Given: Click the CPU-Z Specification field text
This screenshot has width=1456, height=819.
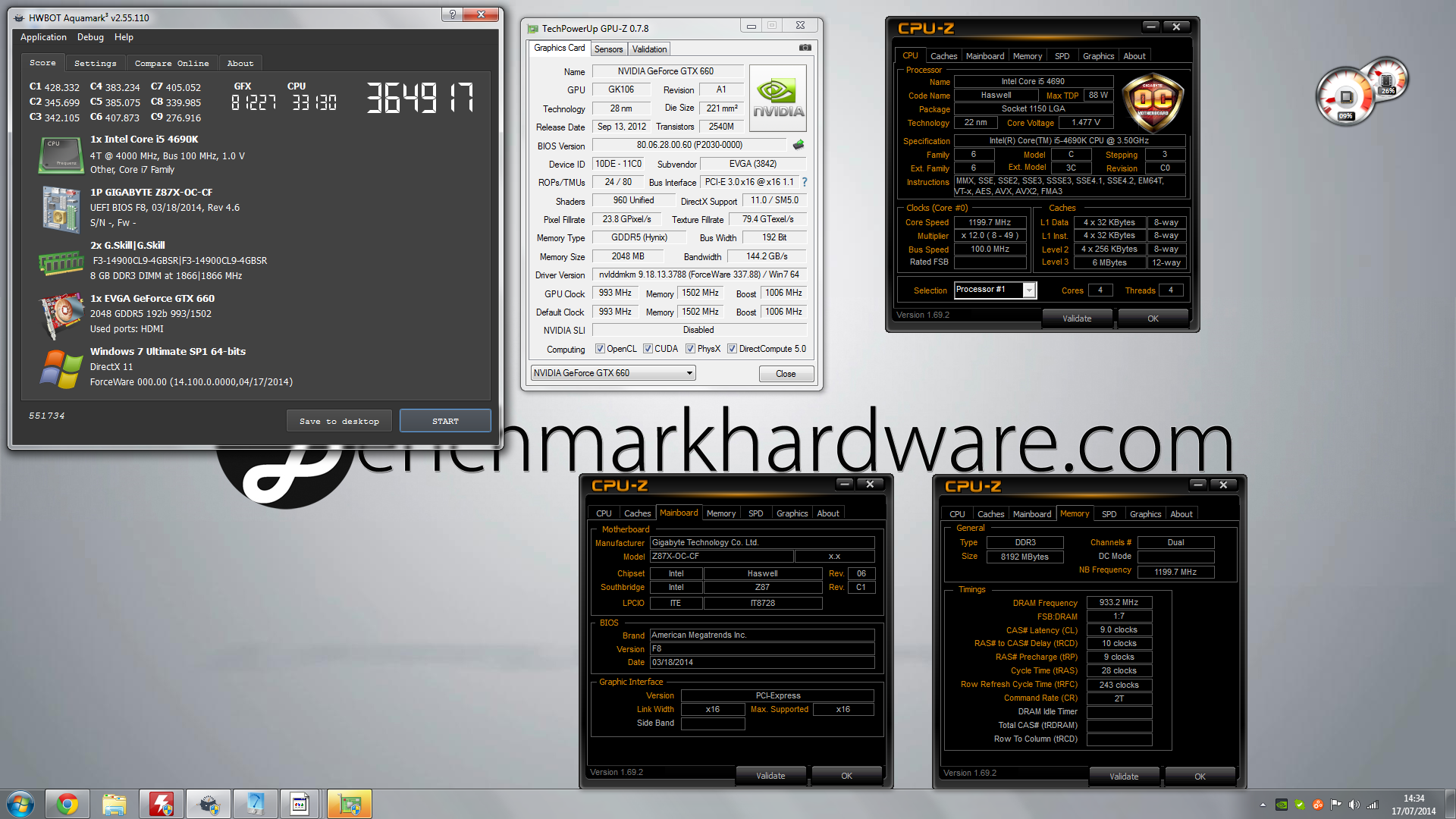Looking at the screenshot, I should pyautogui.click(x=1069, y=140).
